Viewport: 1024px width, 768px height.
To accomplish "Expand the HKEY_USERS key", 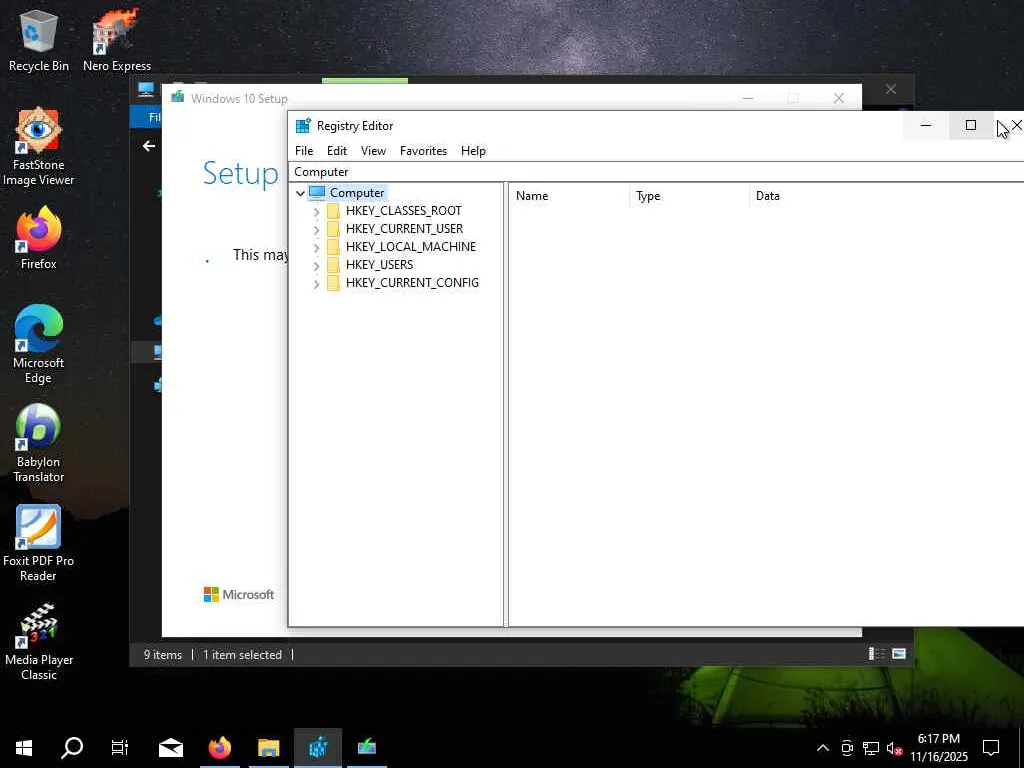I will click(x=317, y=266).
